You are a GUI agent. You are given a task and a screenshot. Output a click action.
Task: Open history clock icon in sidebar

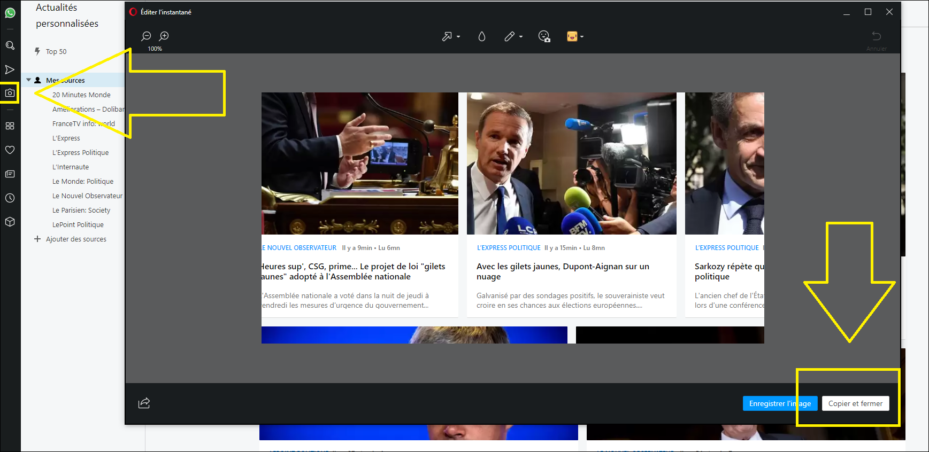[x=9, y=198]
